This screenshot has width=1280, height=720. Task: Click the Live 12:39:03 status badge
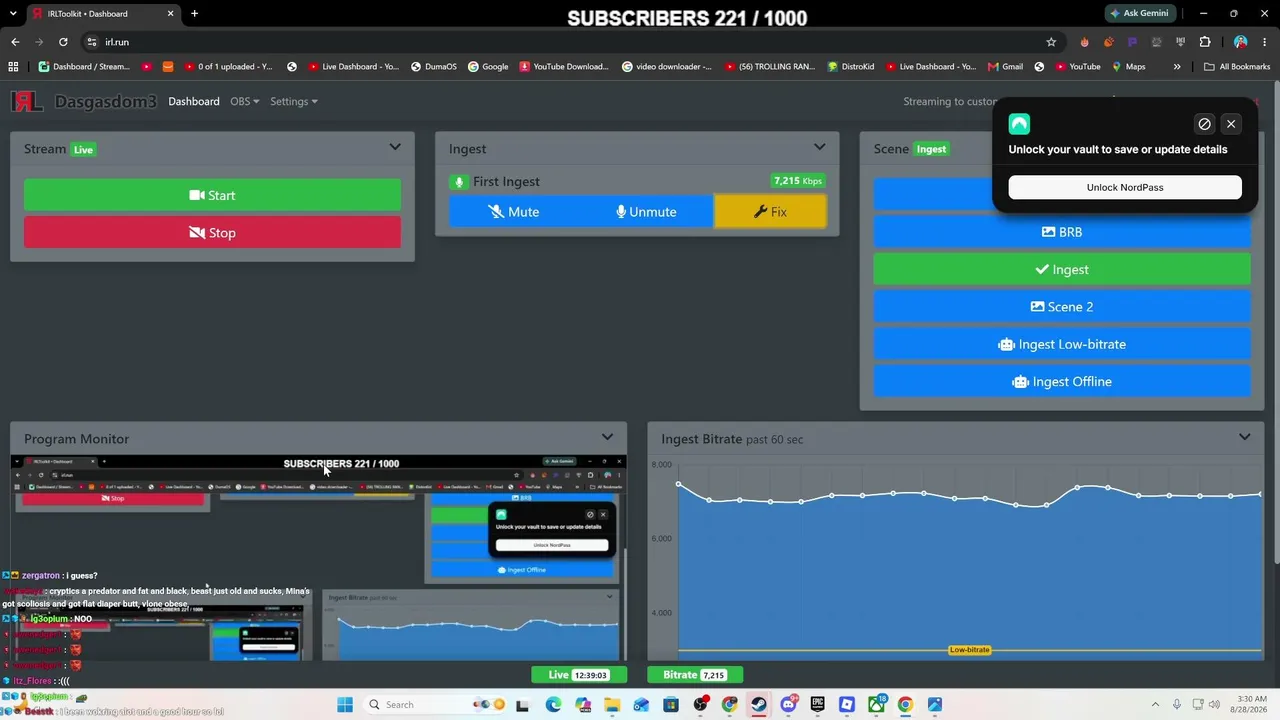click(579, 675)
